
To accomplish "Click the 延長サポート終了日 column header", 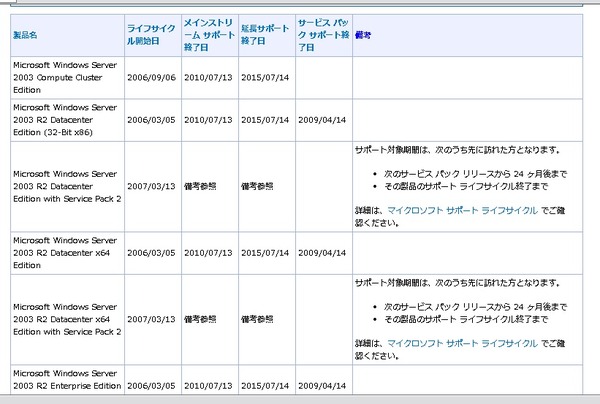I will click(265, 34).
